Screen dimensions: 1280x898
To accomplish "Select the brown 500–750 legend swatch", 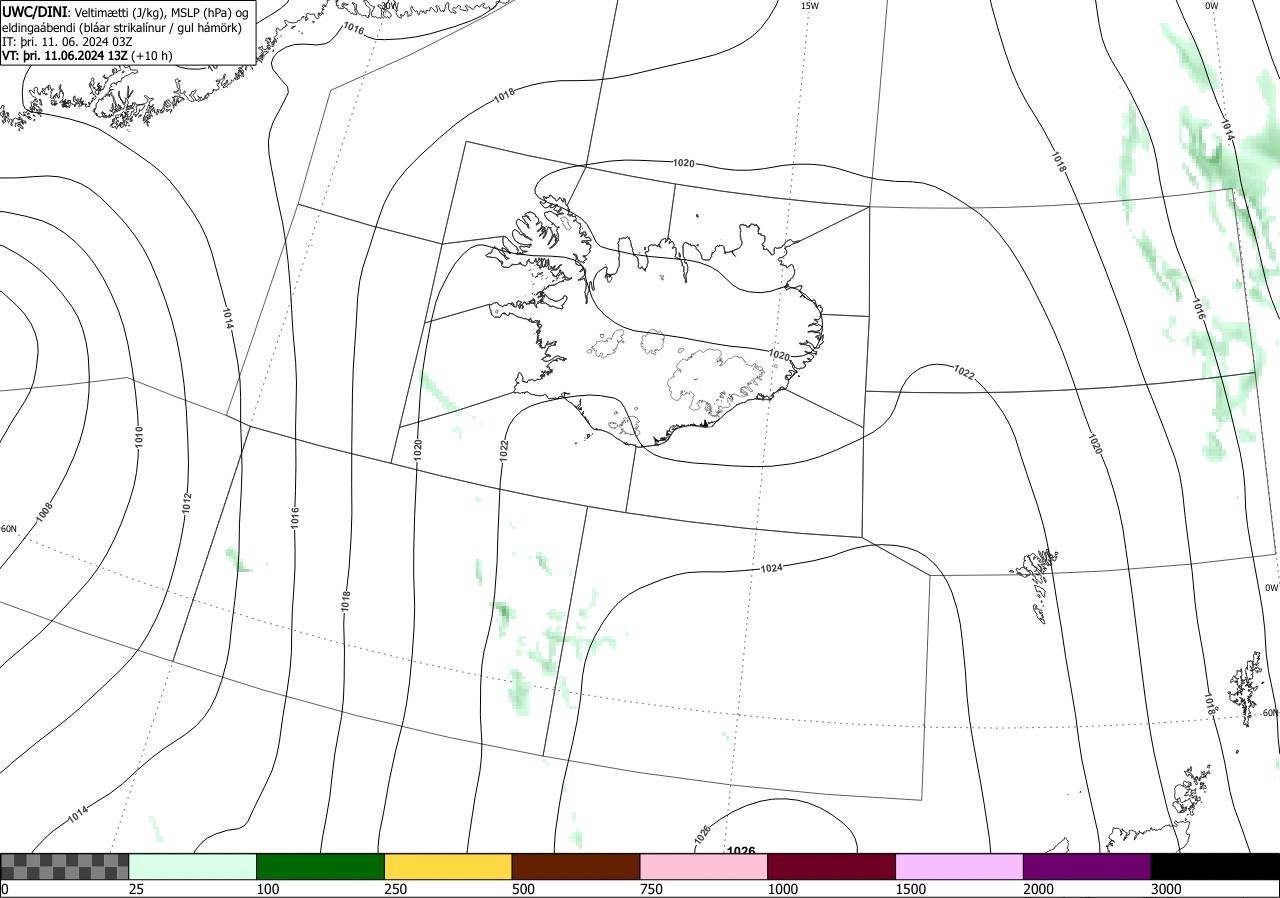I will (575, 866).
